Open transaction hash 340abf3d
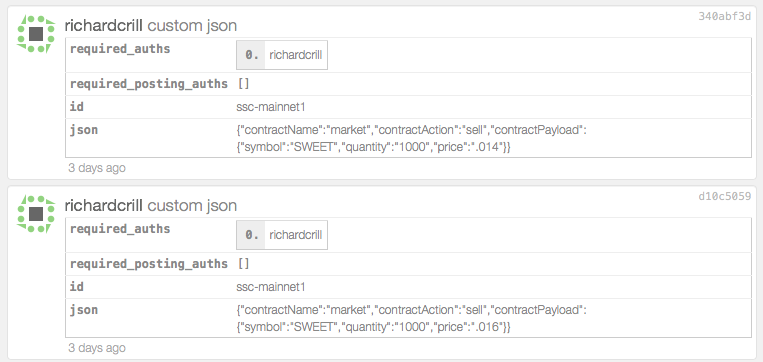763x362 pixels. [x=725, y=16]
